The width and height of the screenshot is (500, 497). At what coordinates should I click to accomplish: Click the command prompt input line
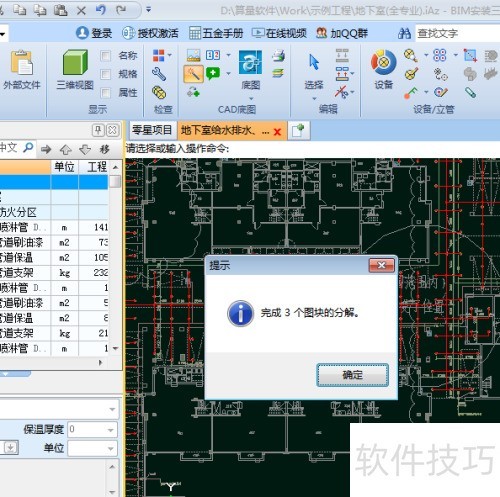[312, 149]
